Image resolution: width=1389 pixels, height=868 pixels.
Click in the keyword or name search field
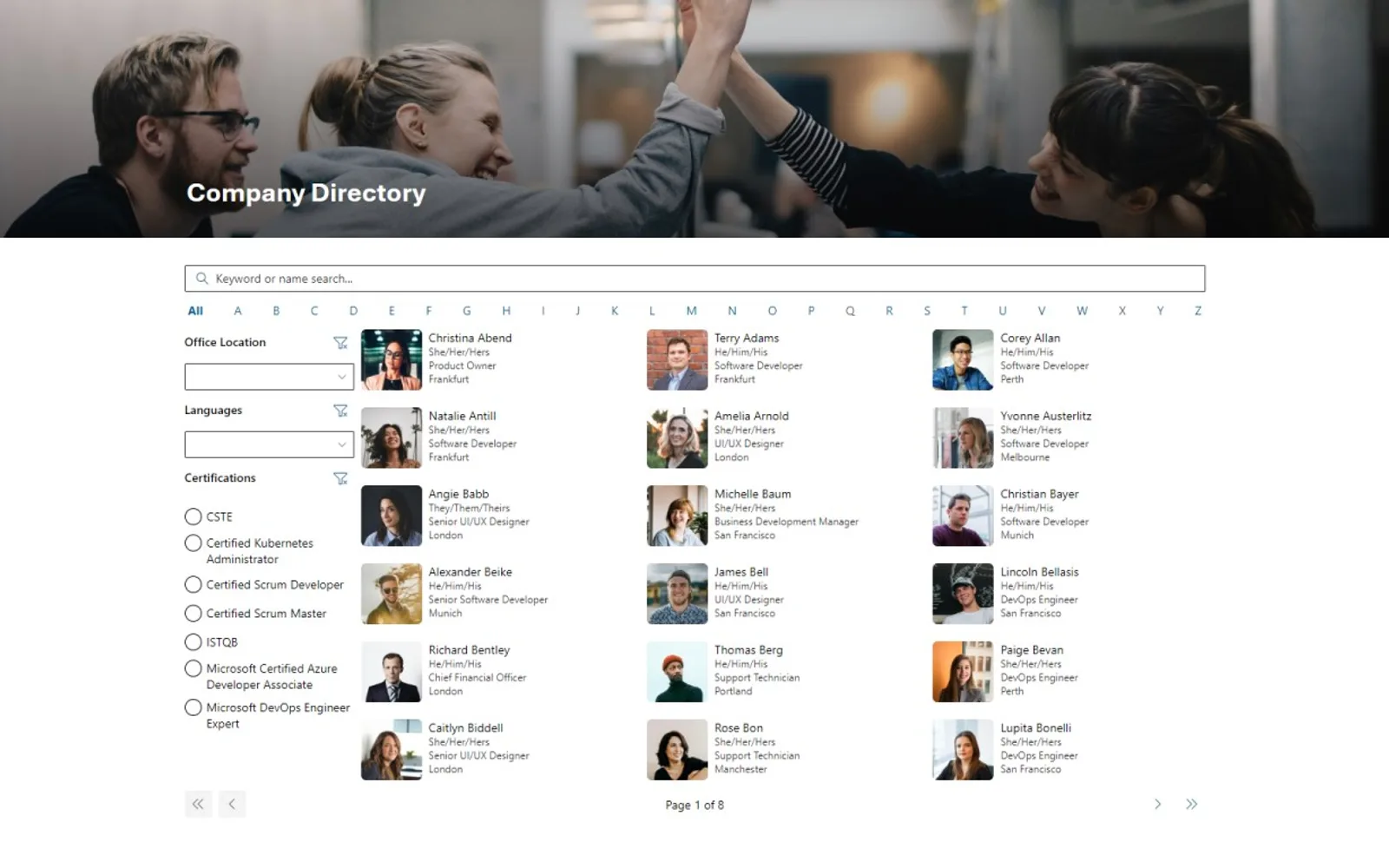[694, 279]
